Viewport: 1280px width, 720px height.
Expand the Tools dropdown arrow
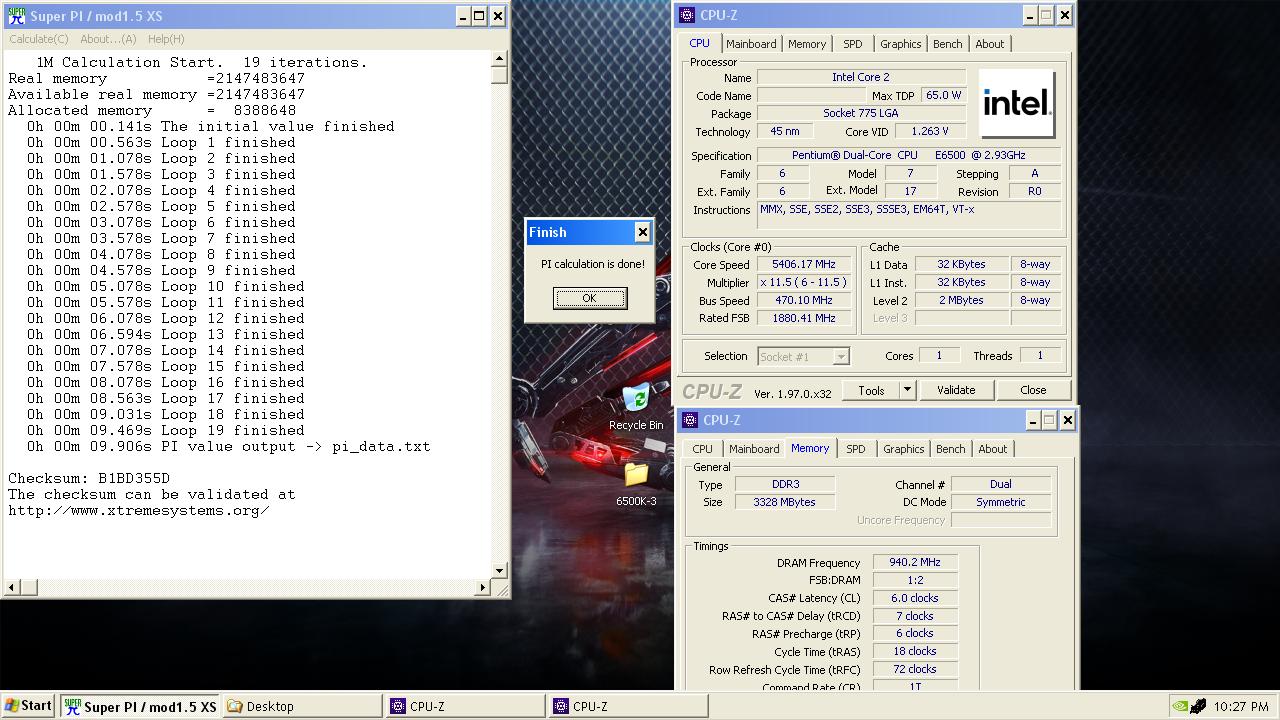pos(907,390)
